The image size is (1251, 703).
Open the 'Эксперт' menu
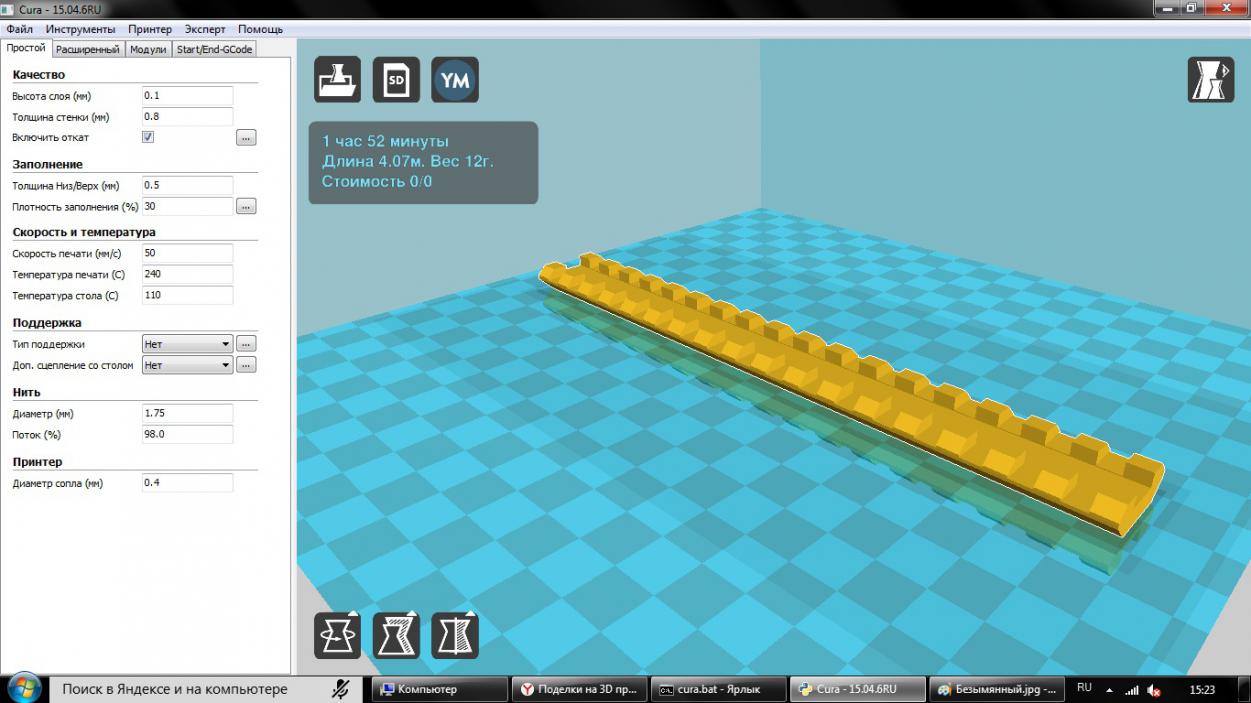205,29
